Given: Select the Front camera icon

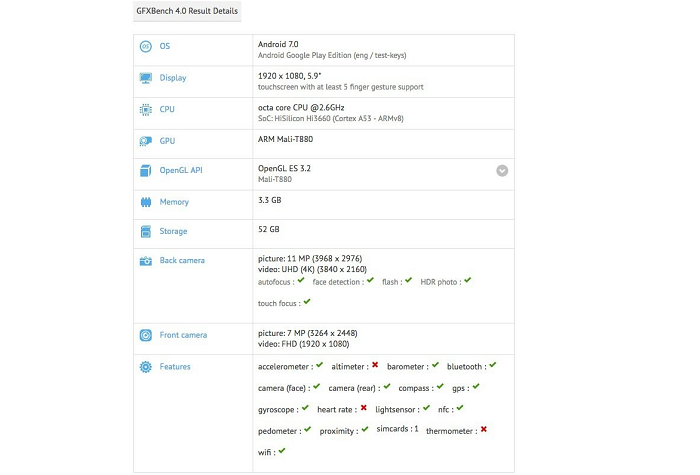Looking at the screenshot, I should (146, 335).
